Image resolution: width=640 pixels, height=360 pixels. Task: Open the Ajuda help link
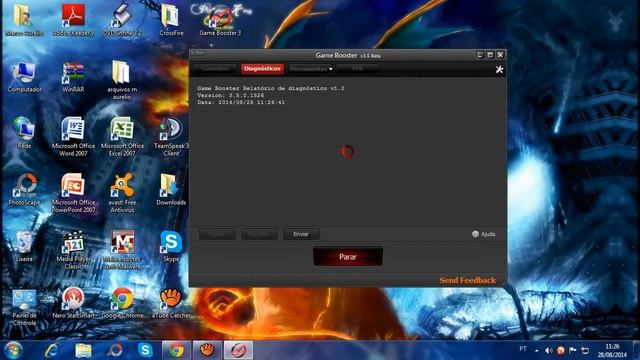[484, 234]
